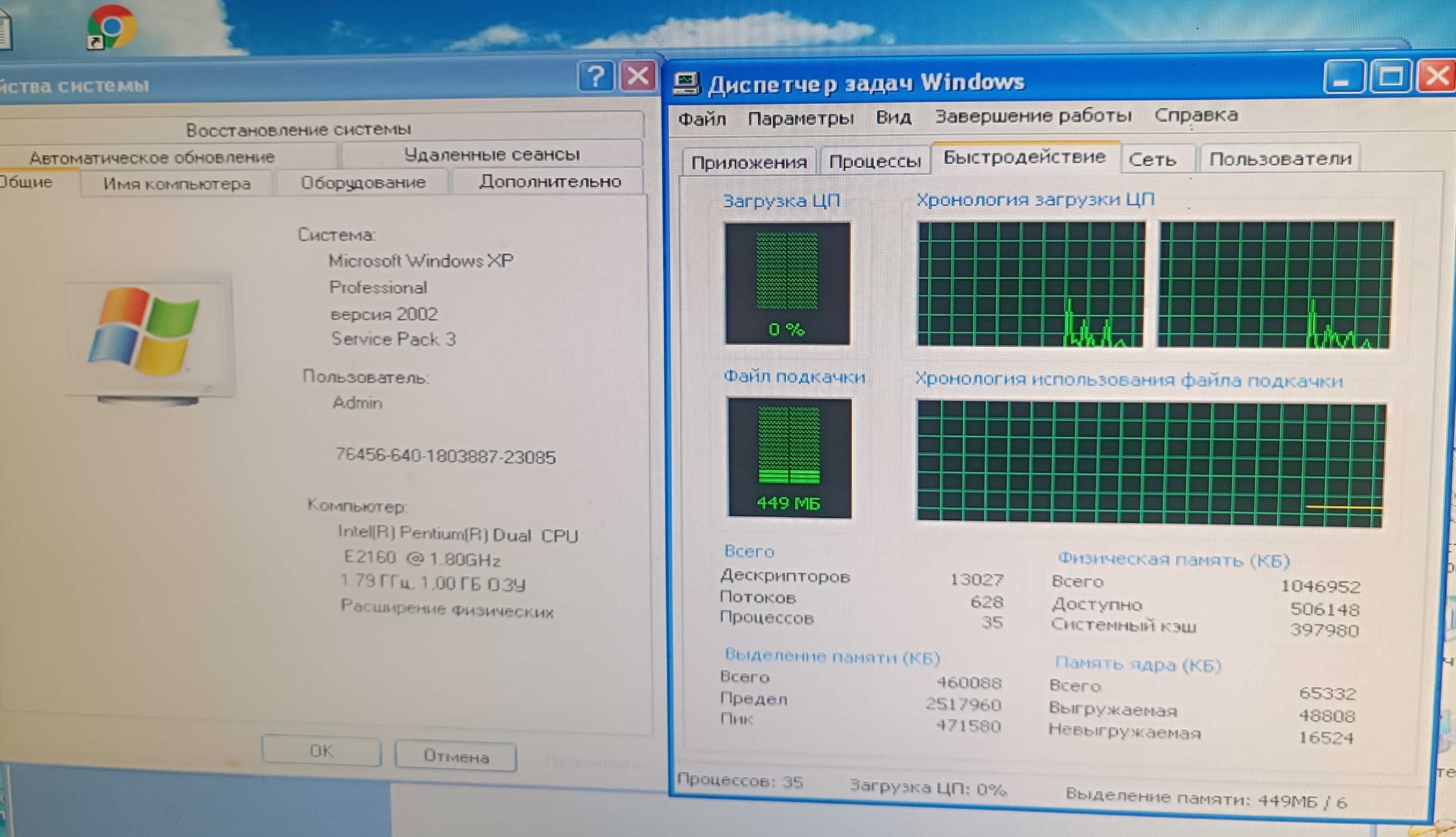Viewport: 1456px width, 837px height.
Task: Open the Файл menu in Task Manager
Action: click(x=701, y=119)
